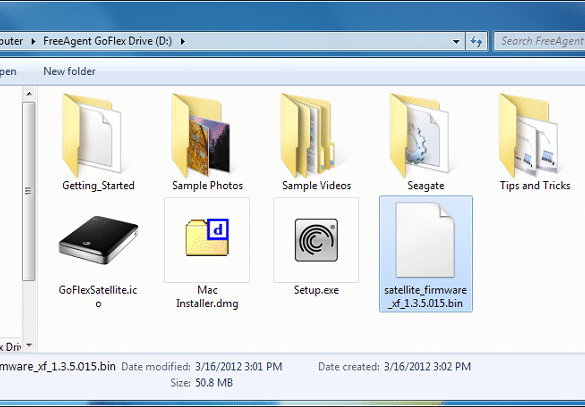Open the Tips and Tricks folder icon
The image size is (585, 407).
(x=528, y=135)
